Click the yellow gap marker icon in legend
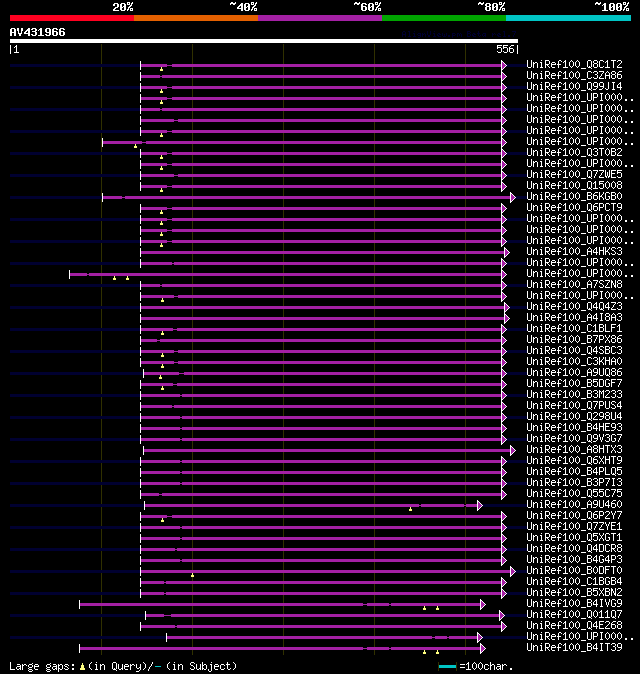This screenshot has height=674, width=640. pos(82,667)
